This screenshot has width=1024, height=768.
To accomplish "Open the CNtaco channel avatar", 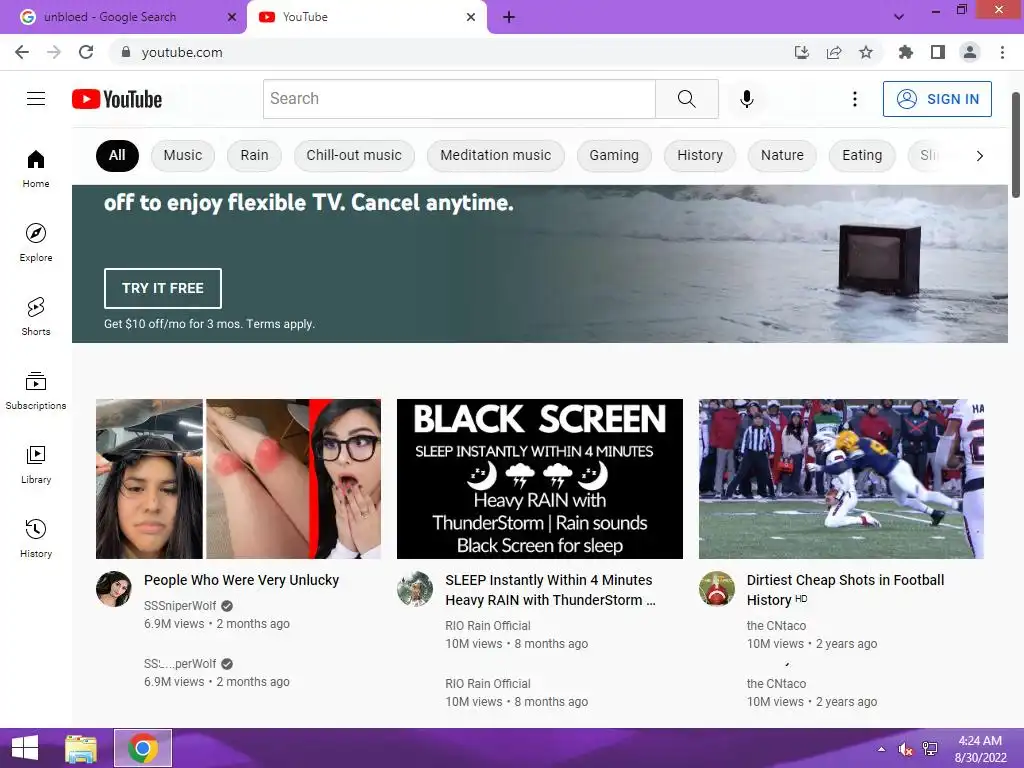I will coord(716,588).
